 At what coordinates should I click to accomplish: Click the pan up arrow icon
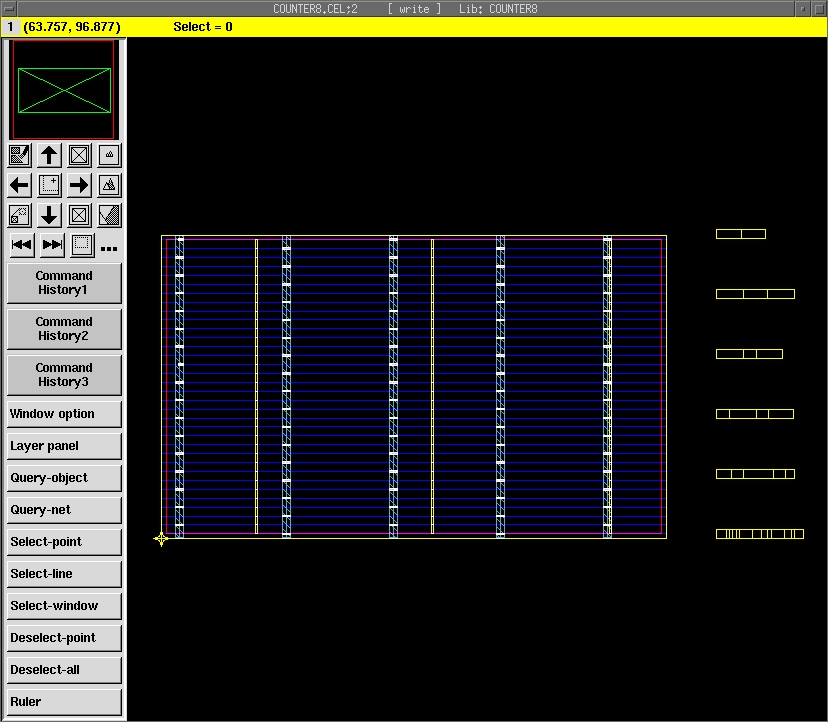(49, 155)
